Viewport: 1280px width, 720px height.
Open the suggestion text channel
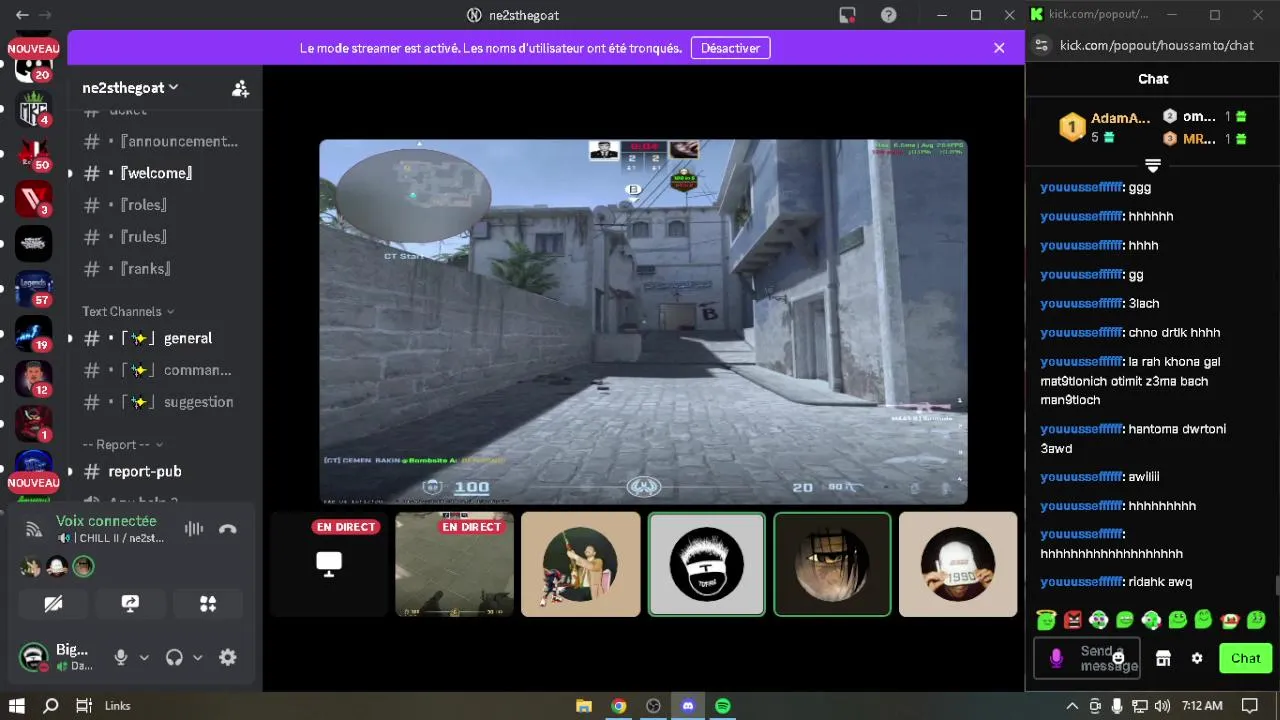click(x=160, y=402)
